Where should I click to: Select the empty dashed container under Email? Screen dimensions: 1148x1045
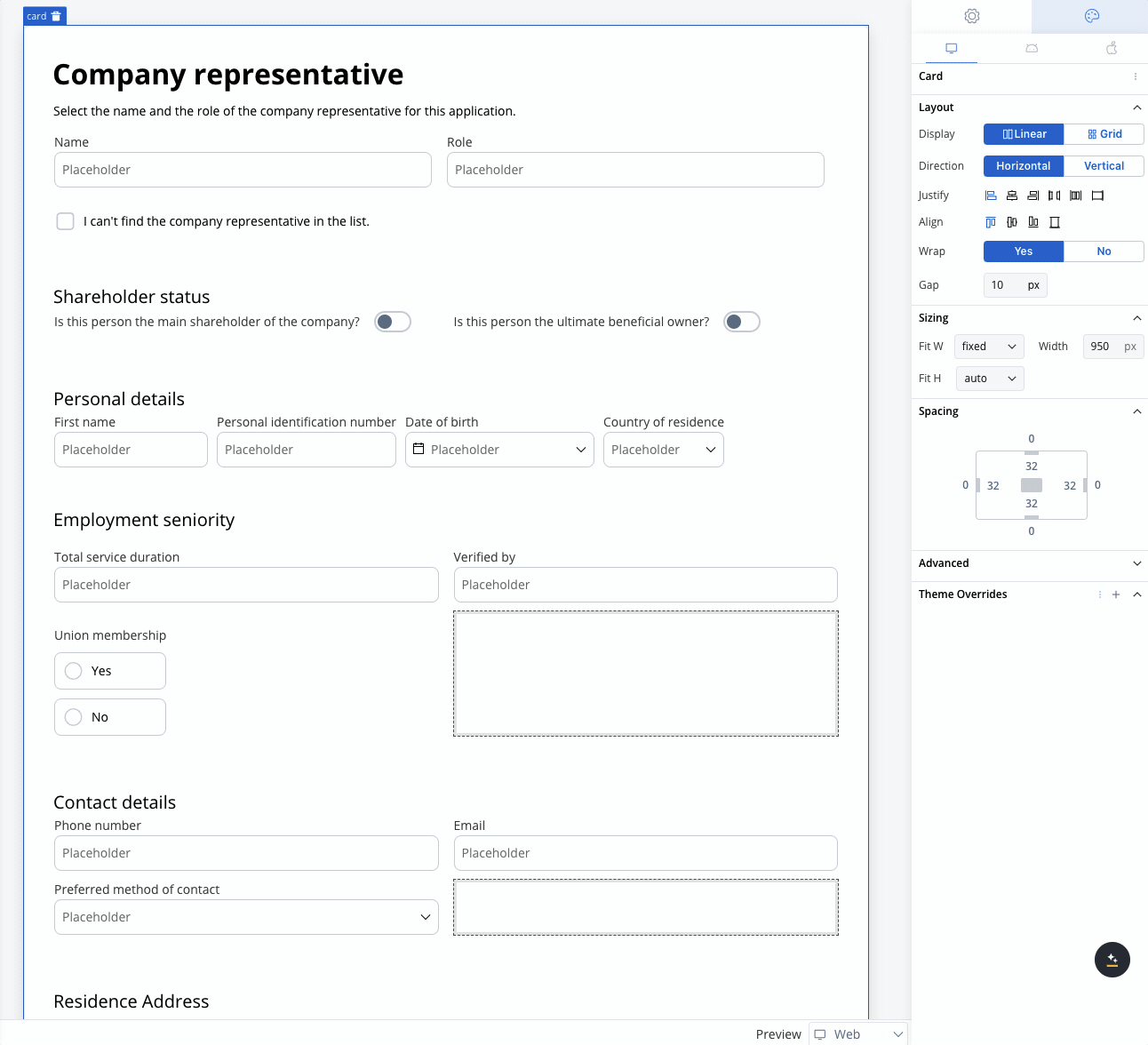tap(646, 907)
